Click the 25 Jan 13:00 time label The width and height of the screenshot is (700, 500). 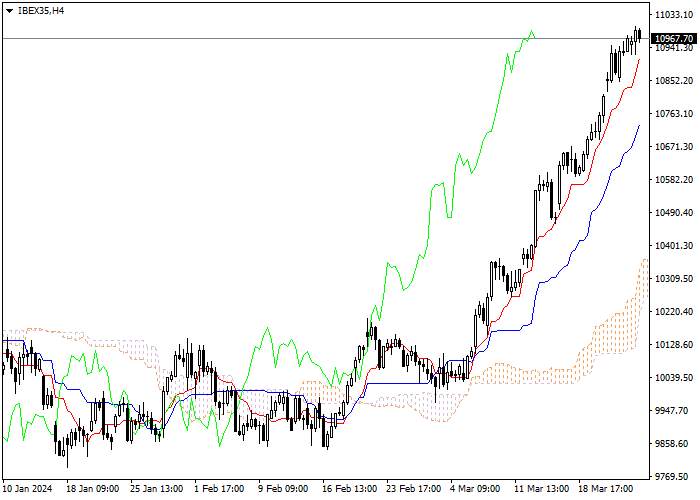pos(157,489)
